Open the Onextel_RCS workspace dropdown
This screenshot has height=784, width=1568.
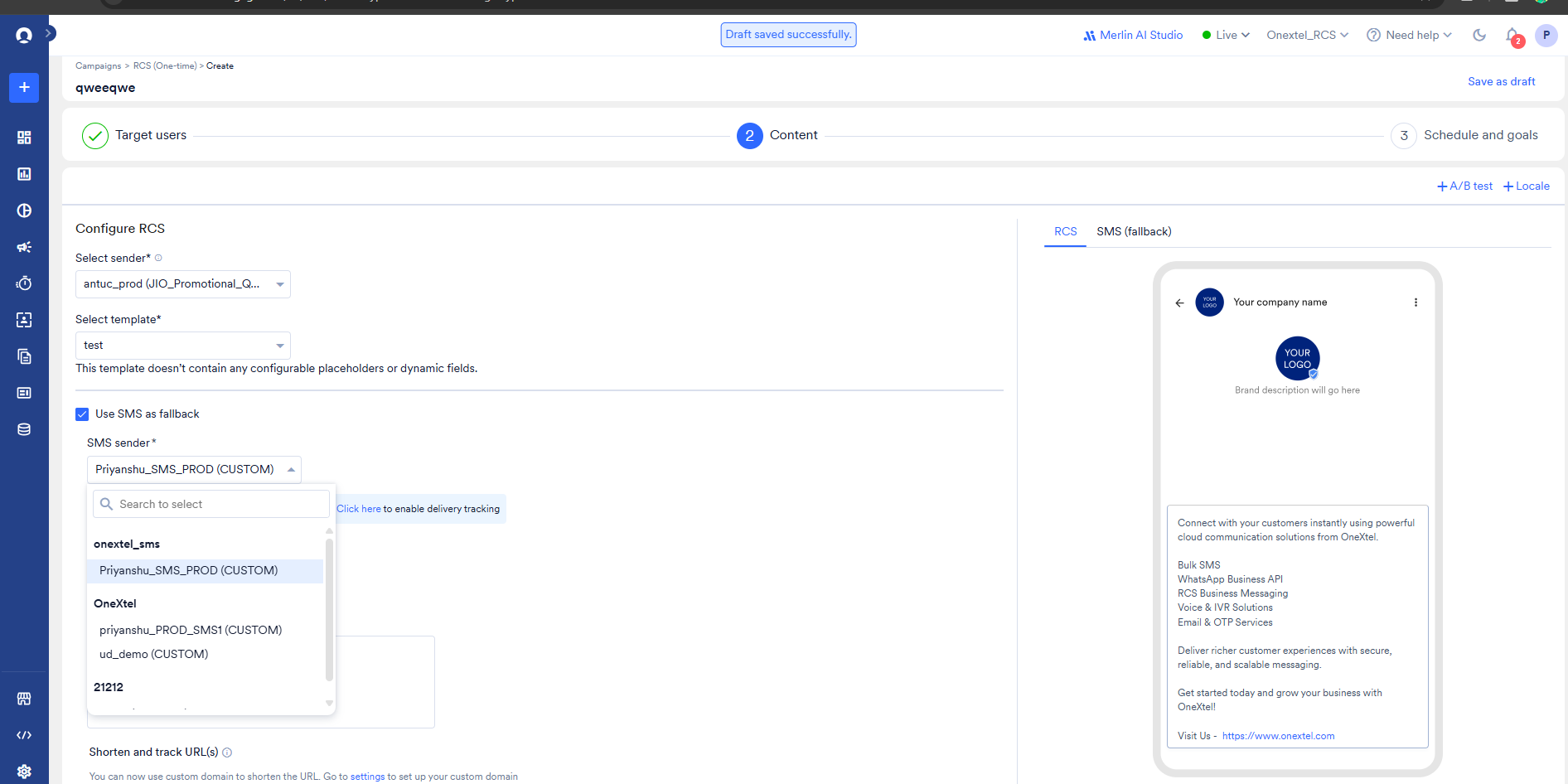coord(1308,35)
